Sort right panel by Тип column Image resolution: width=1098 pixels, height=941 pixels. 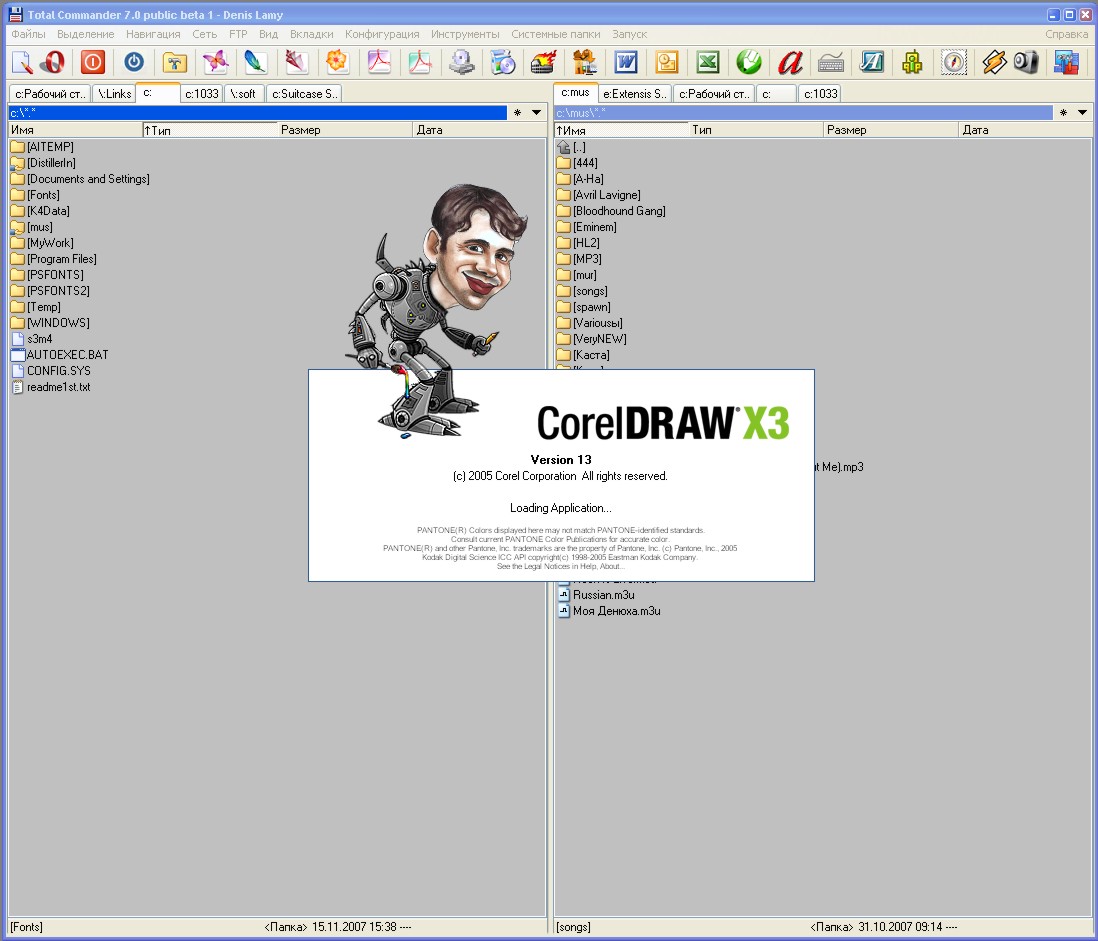(756, 130)
